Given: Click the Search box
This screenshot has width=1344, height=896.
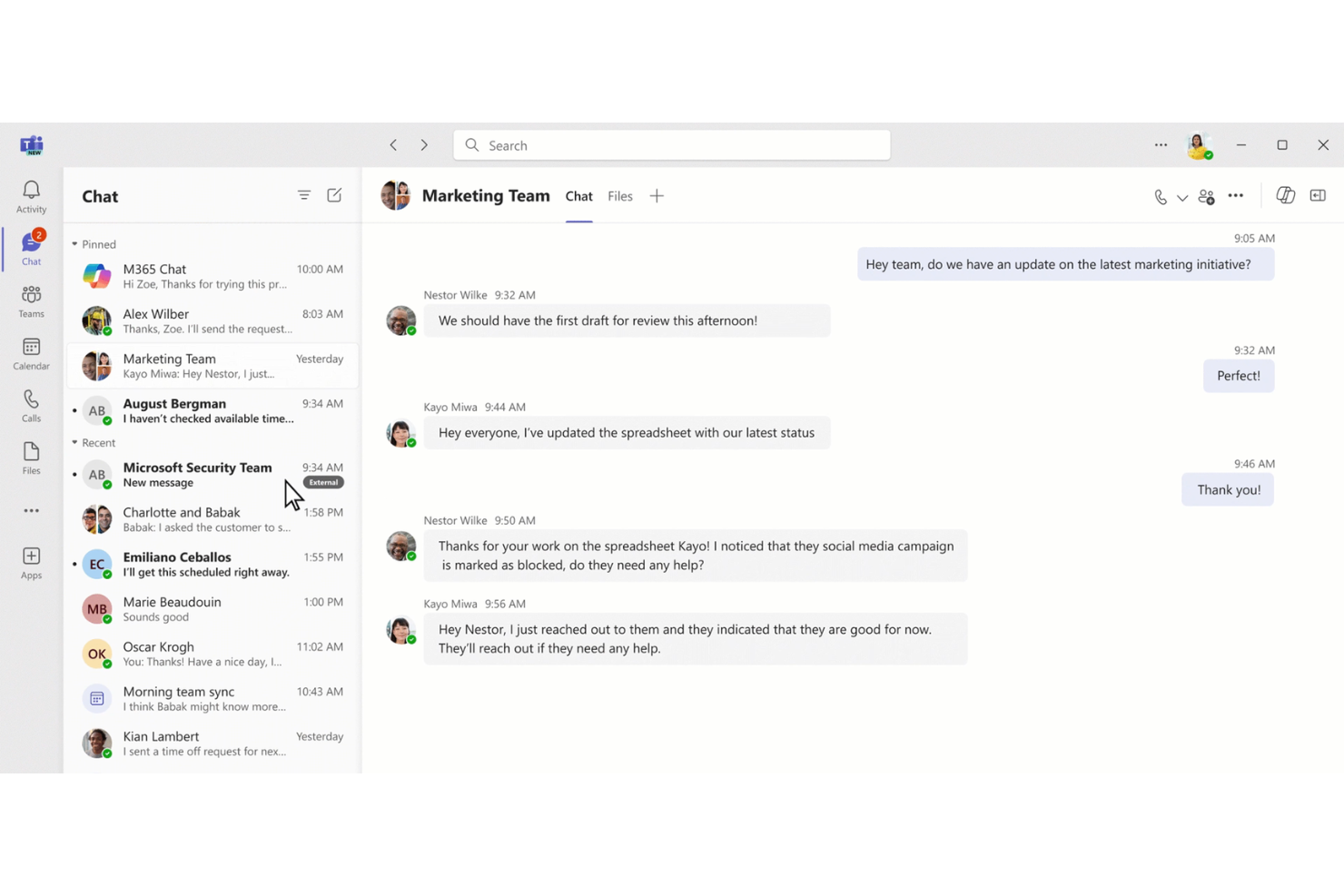Looking at the screenshot, I should [672, 145].
